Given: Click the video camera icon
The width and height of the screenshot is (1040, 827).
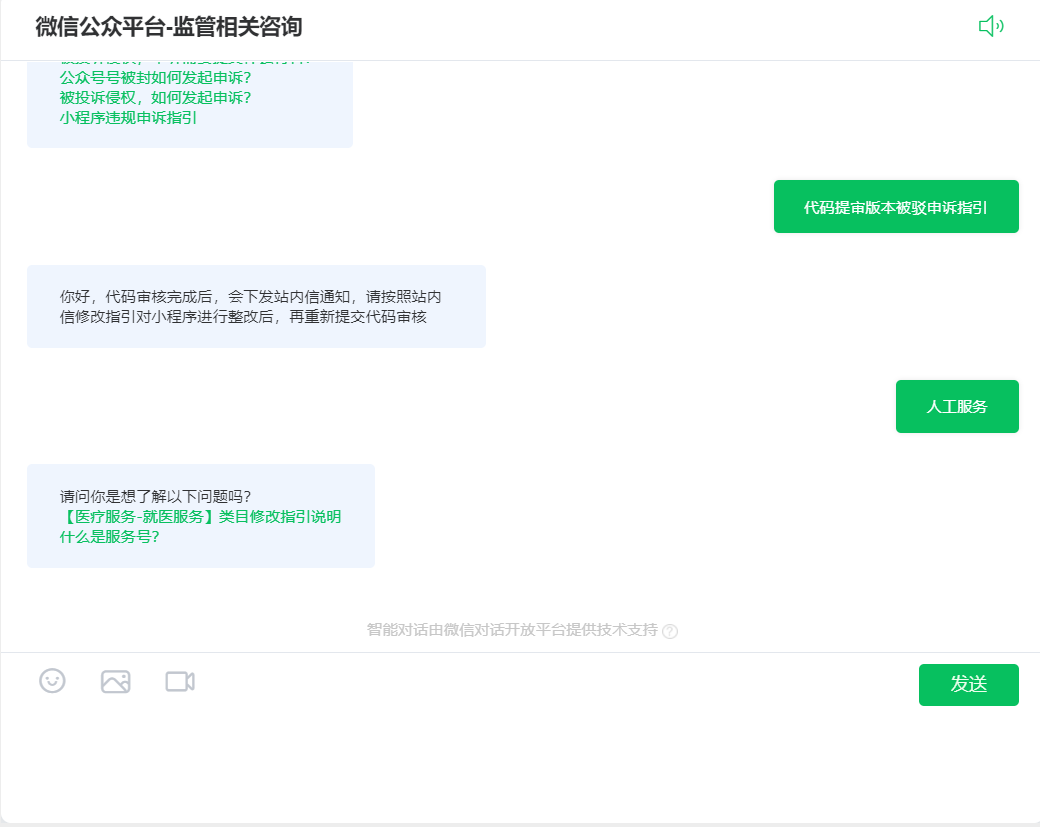Looking at the screenshot, I should (x=180, y=681).
